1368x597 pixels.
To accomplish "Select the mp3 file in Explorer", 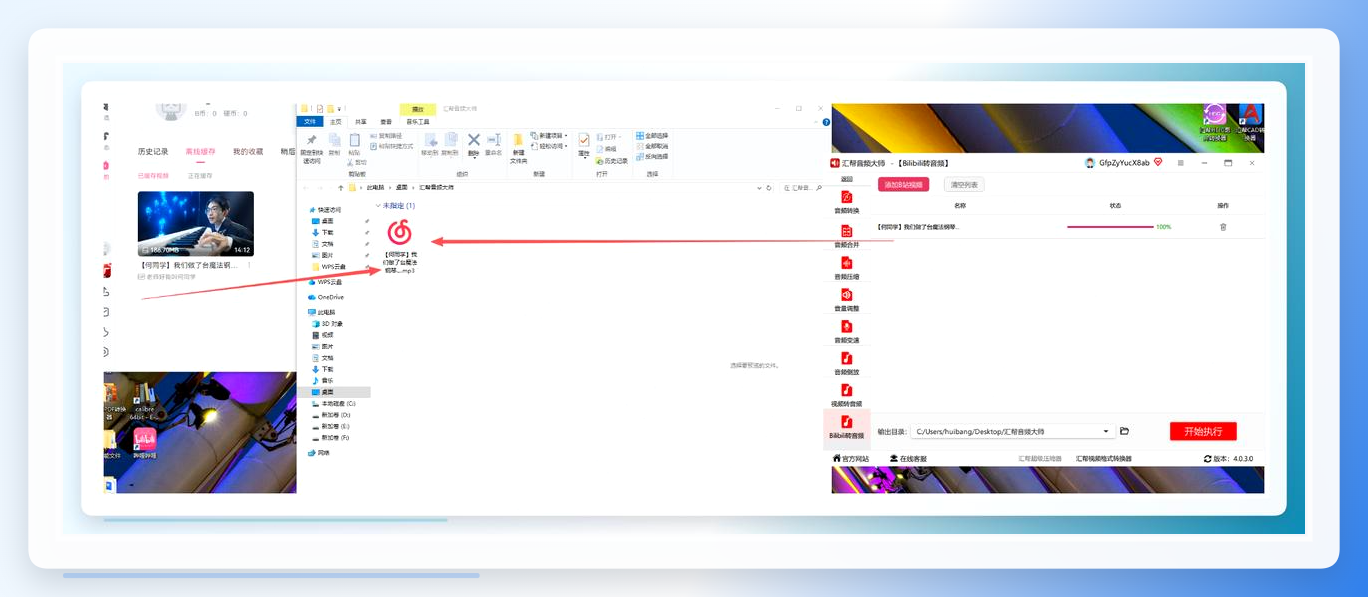I will click(x=399, y=247).
